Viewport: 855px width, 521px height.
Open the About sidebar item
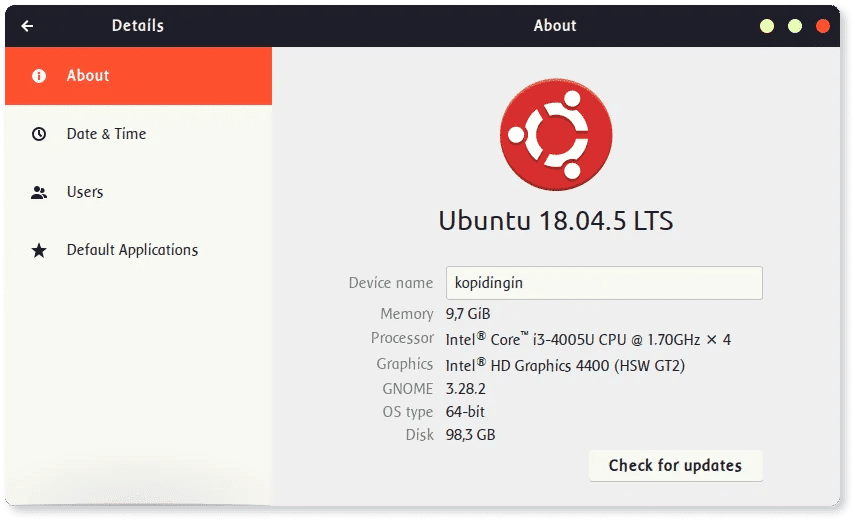click(x=139, y=76)
